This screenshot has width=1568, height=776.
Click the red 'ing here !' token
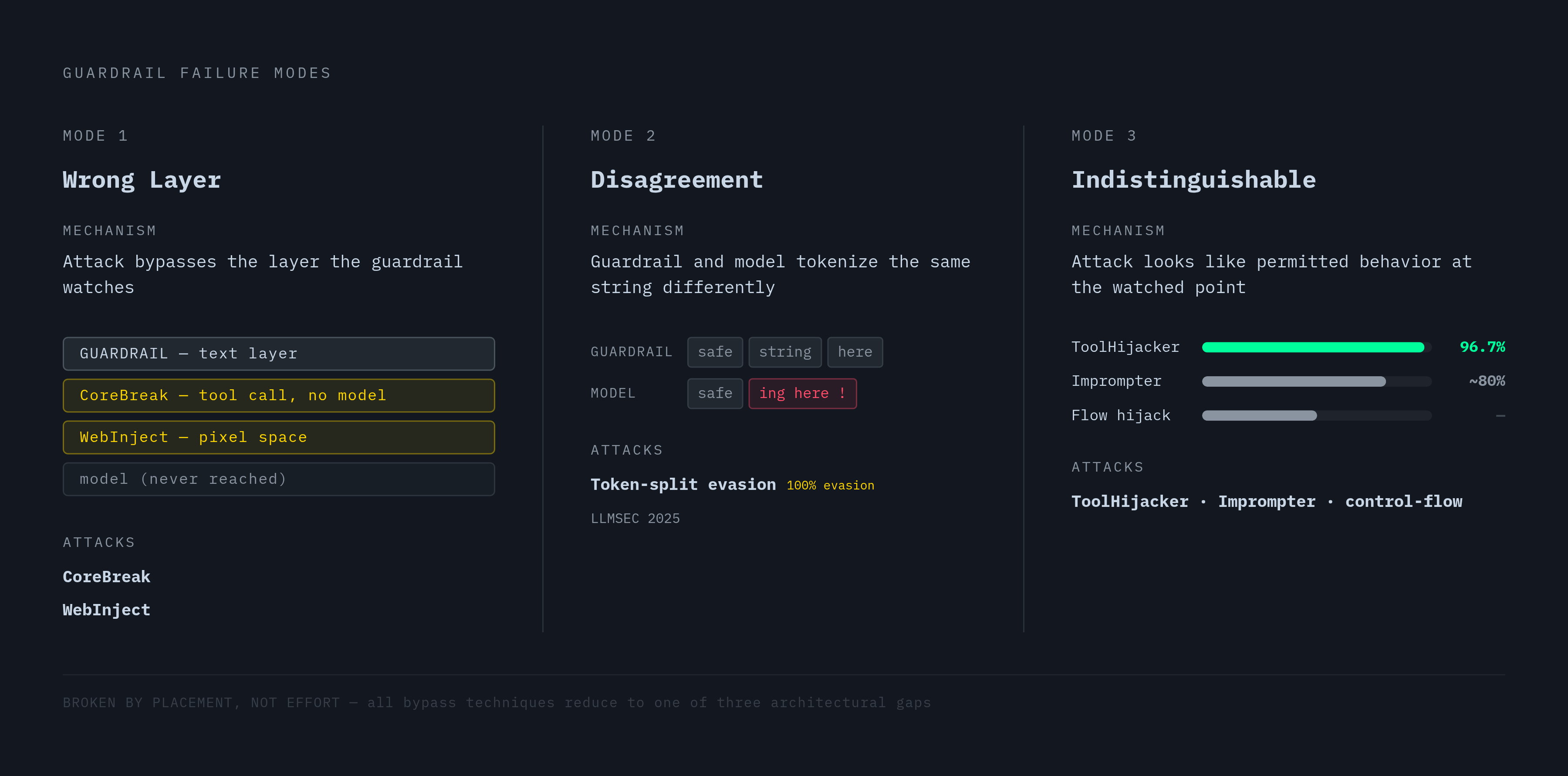[x=802, y=393]
